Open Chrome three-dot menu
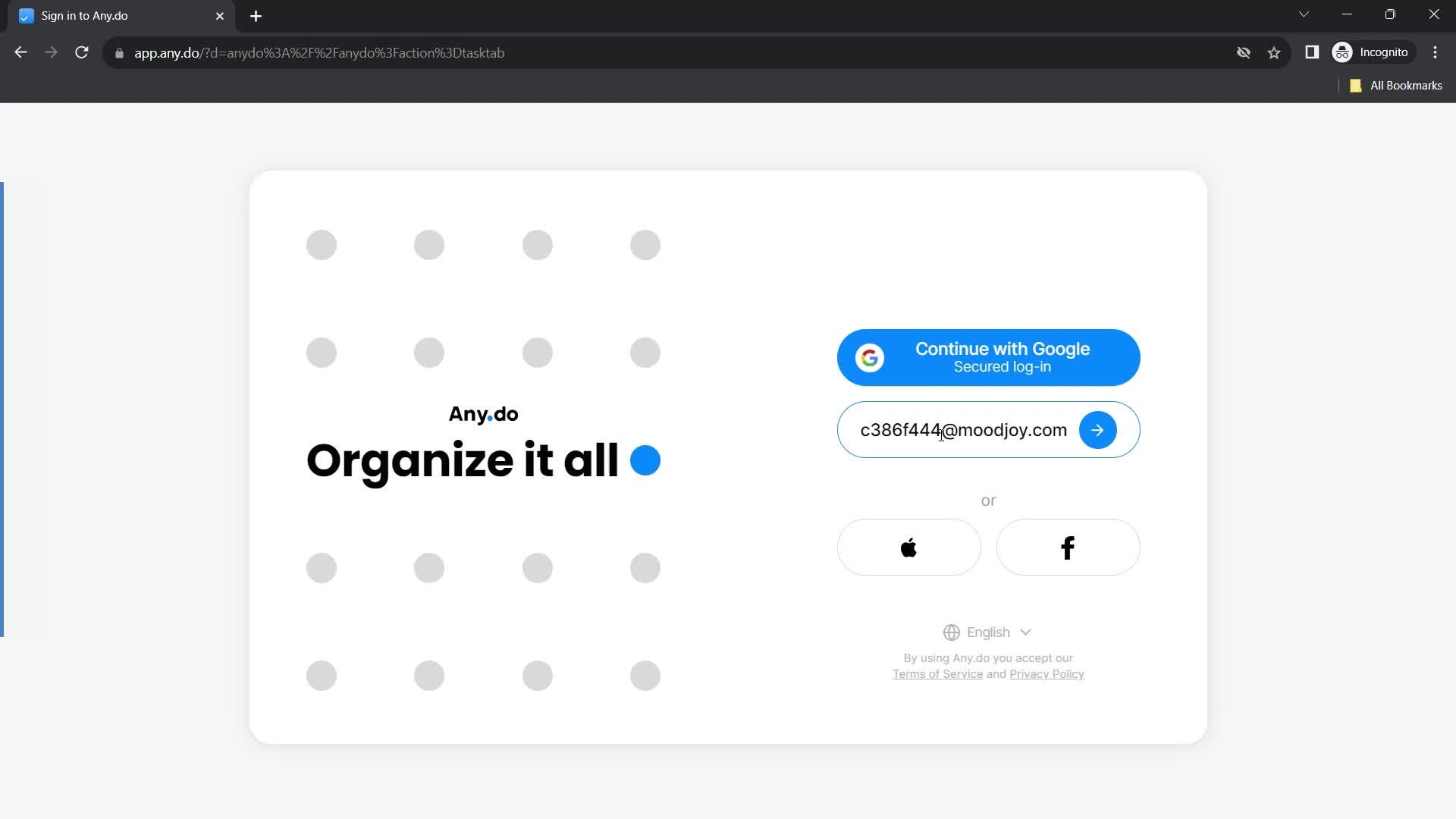This screenshot has width=1456, height=819. [x=1435, y=52]
